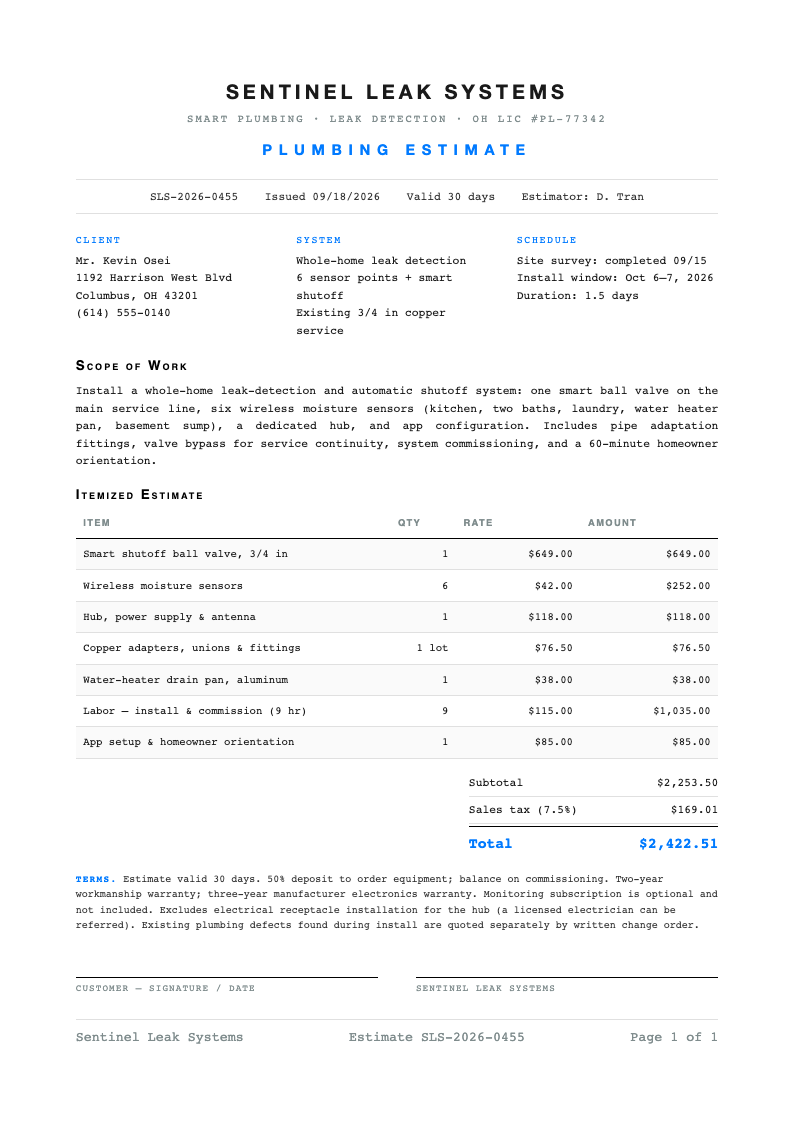The image size is (794, 1123).
Task: Select the license tagline OH LIC #PL-77342
Action: coord(538,119)
